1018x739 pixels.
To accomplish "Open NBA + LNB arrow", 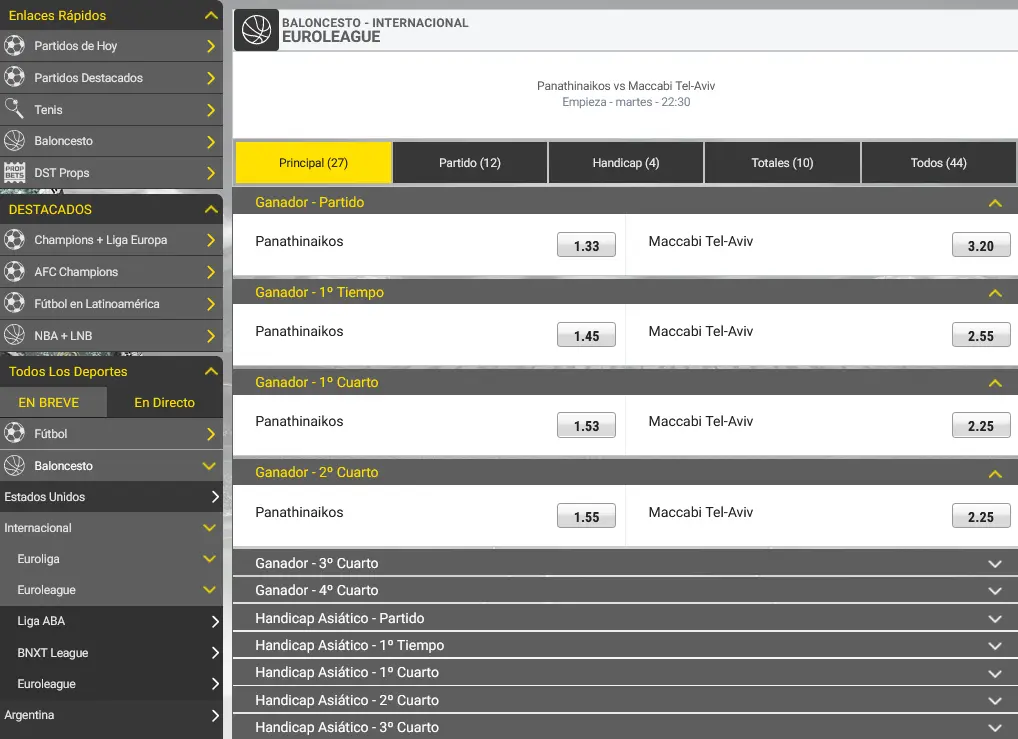I will (x=210, y=336).
